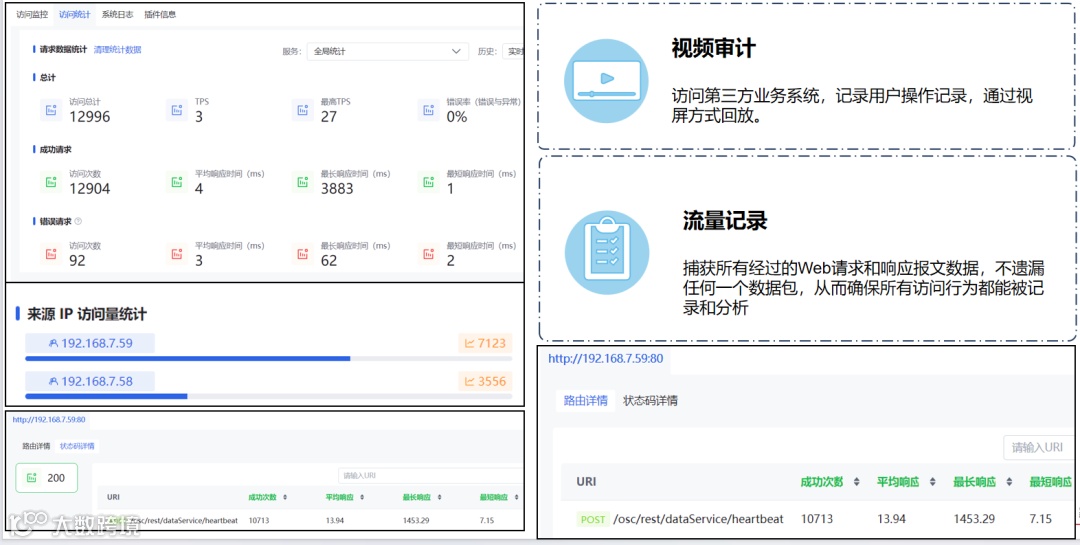Click the 请输入URI field above the POST table
Image resolution: width=1080 pixels, height=545 pixels.
click(x=1038, y=447)
